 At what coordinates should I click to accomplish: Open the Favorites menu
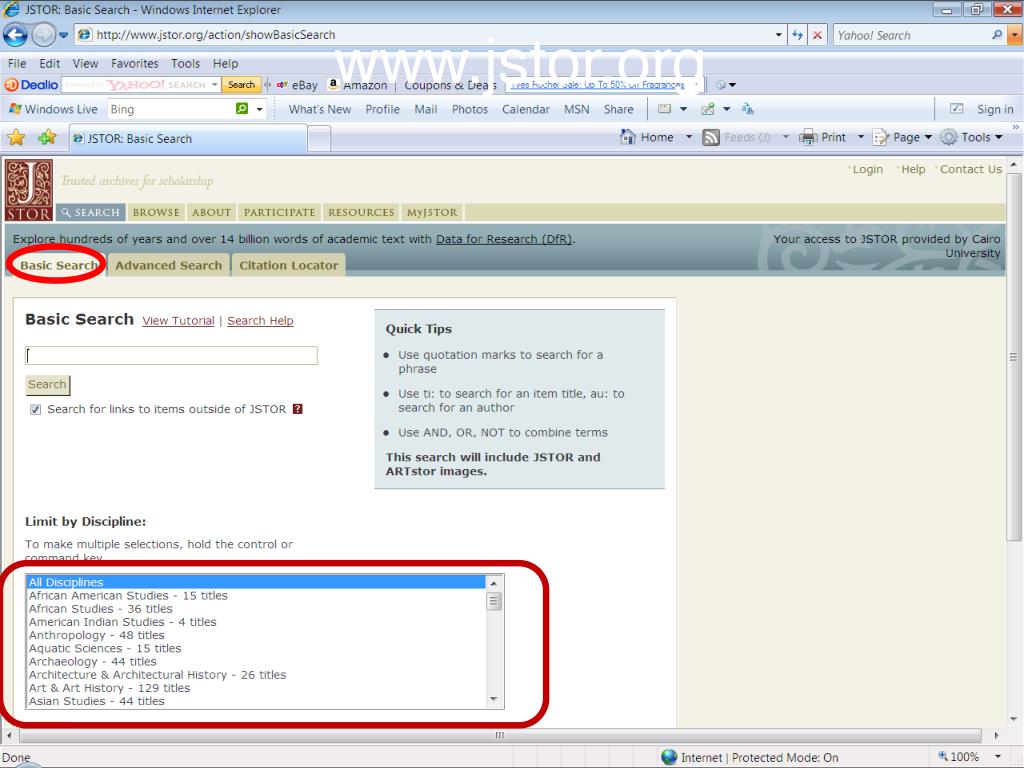pos(135,63)
